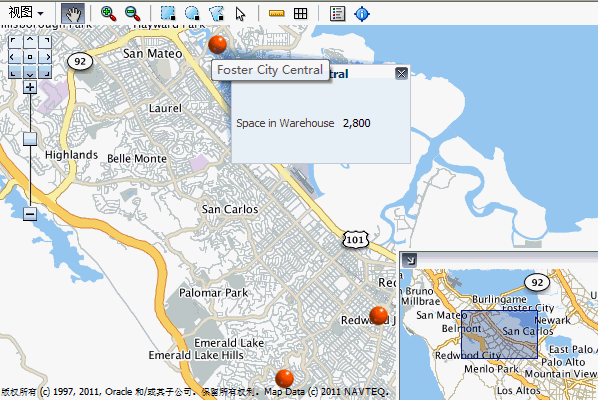Viewport: 598px width, 400px height.
Task: Click the orange marker near Redwood
Action: point(379,315)
